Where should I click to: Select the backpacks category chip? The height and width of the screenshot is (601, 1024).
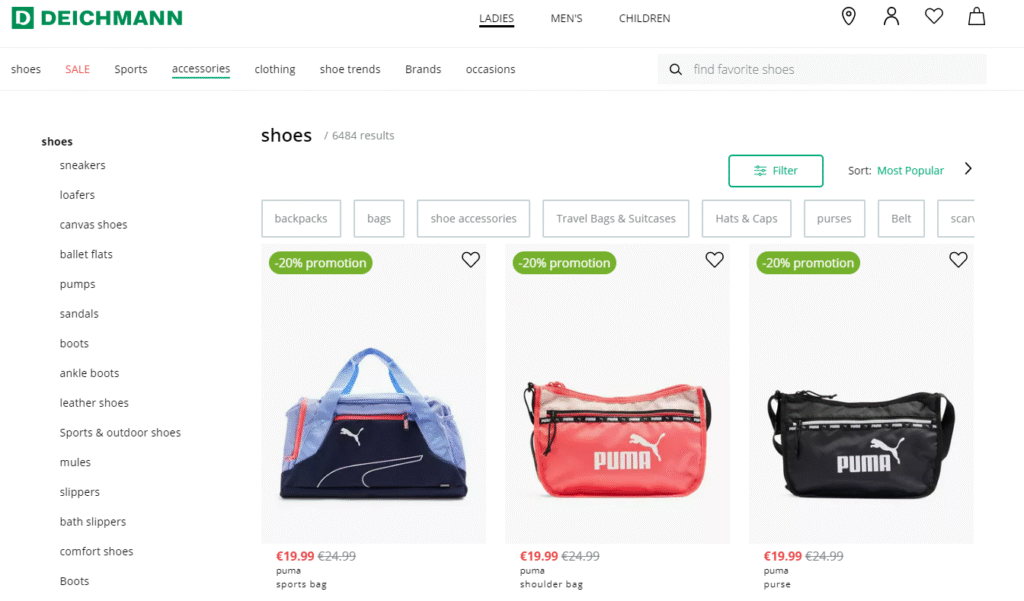[x=301, y=219]
